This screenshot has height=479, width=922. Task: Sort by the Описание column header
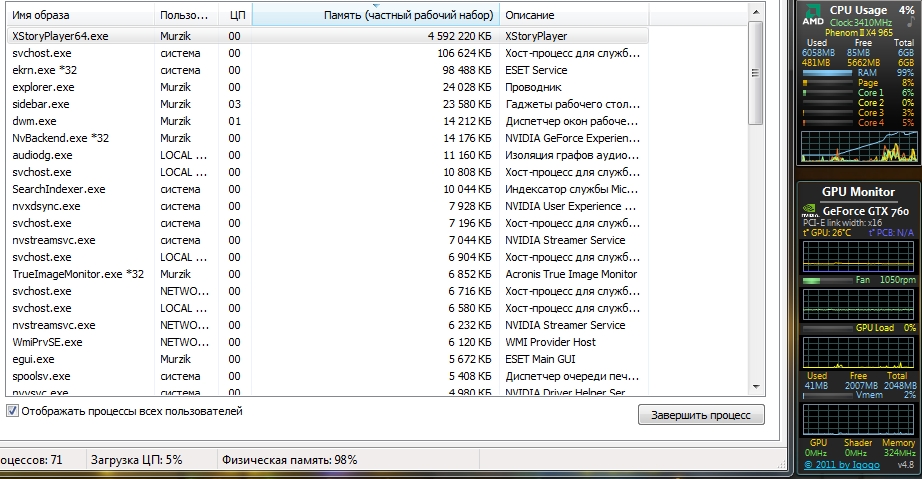coord(574,15)
